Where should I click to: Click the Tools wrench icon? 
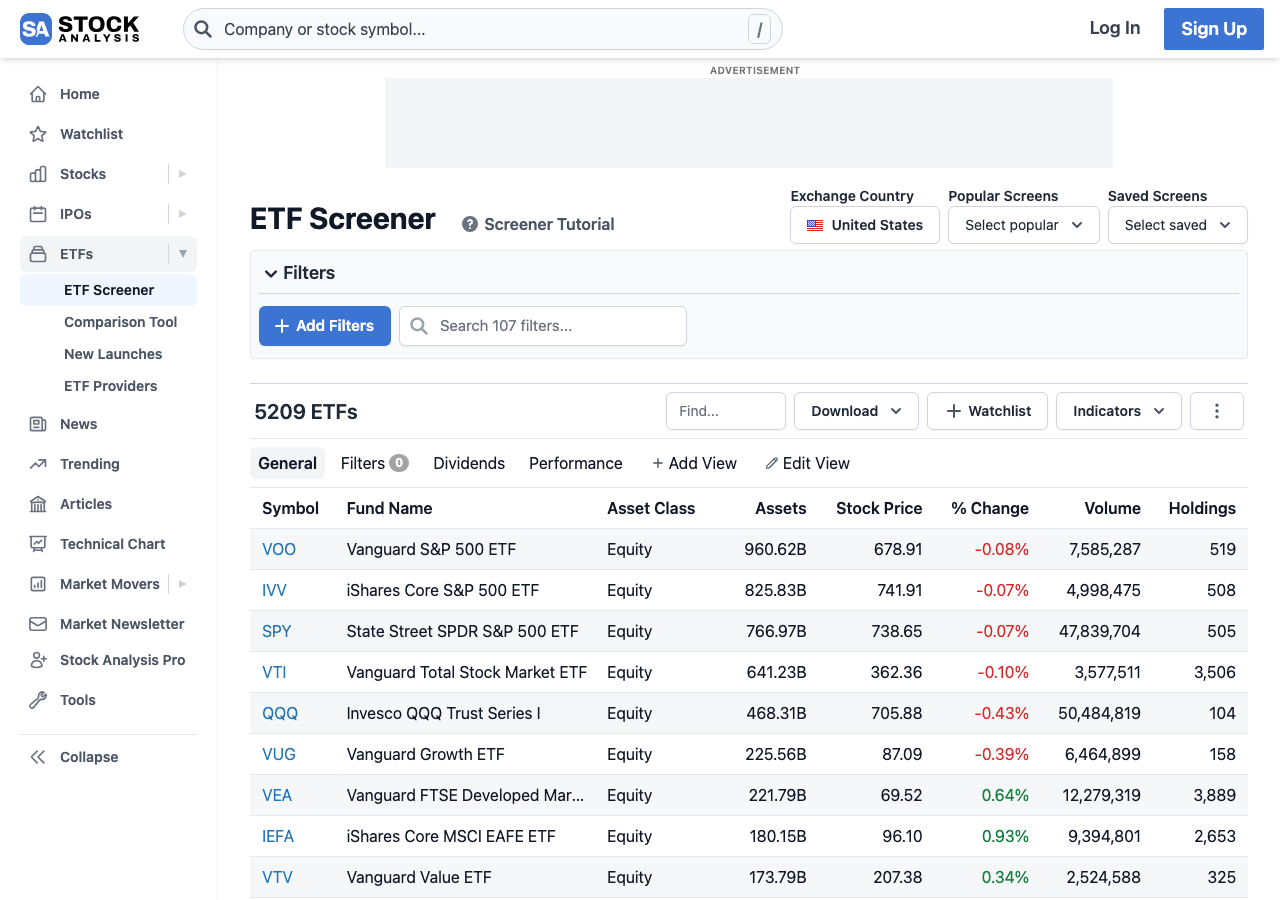(x=38, y=700)
